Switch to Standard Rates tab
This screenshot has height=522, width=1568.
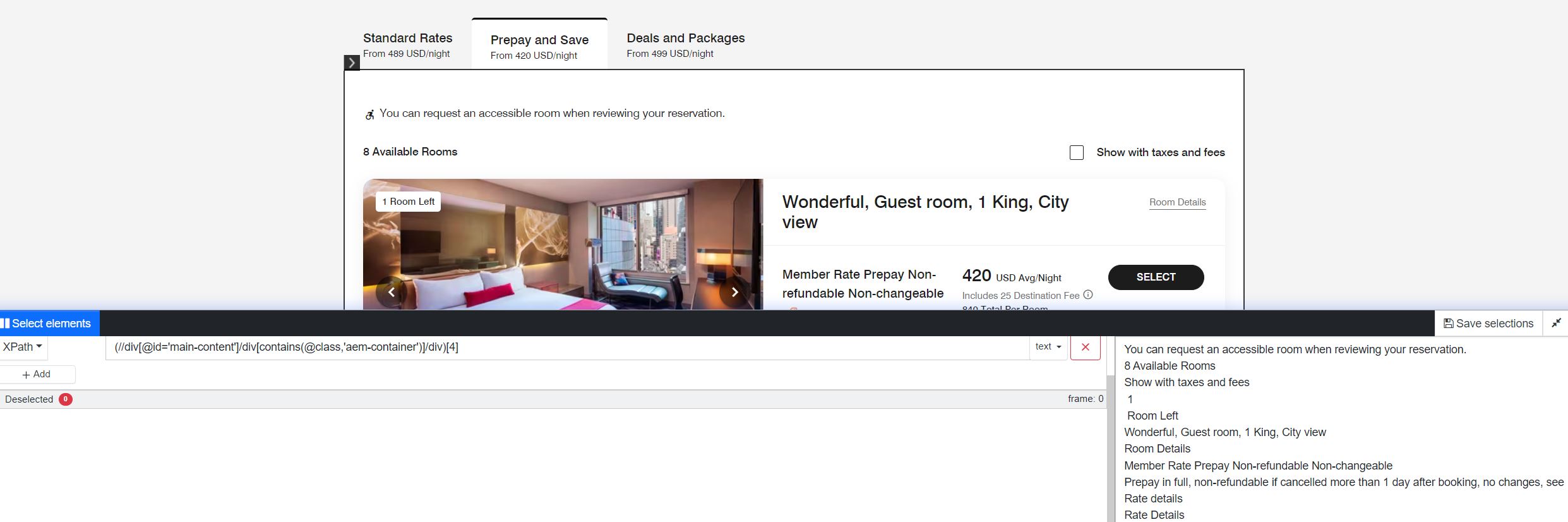[x=407, y=45]
